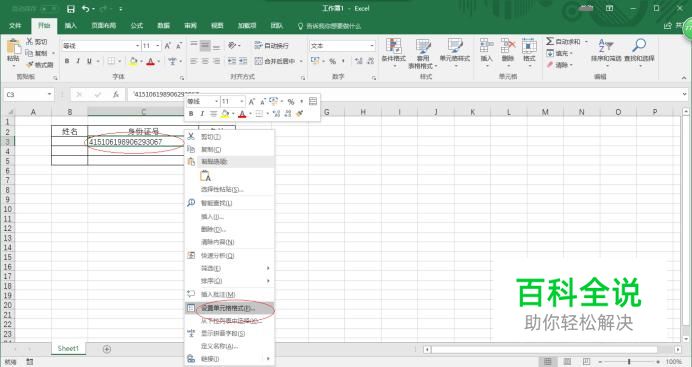Toggle Italic in the ribbon font group
This screenshot has width=692, height=367.
[x=78, y=61]
